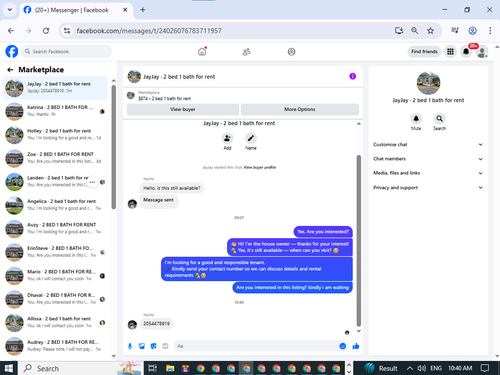Click the taskbar Search box
This screenshot has height=375, width=500.
[80, 368]
